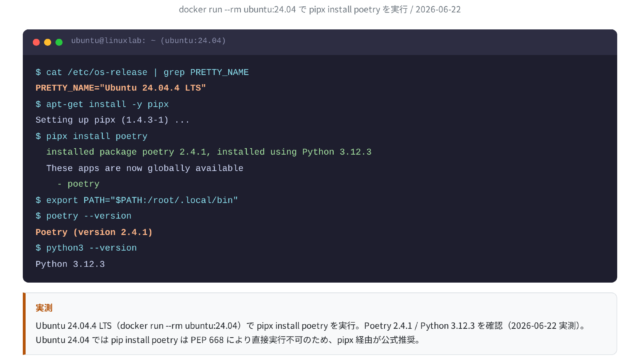Click the PRETTY_NAME="Ubuntu 24.04.4 LTS" output line

(x=120, y=88)
